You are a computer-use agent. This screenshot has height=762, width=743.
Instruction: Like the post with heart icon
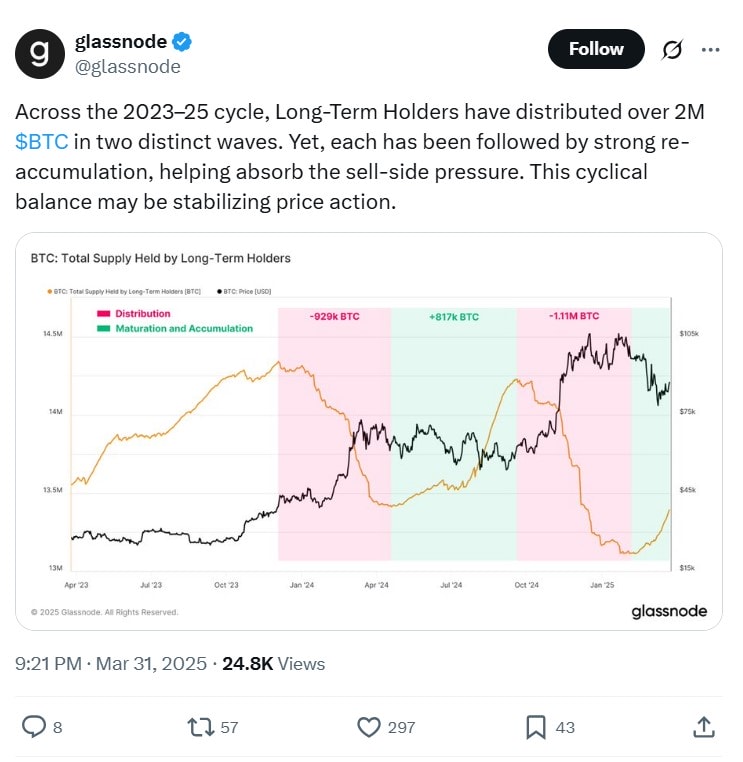pyautogui.click(x=371, y=727)
